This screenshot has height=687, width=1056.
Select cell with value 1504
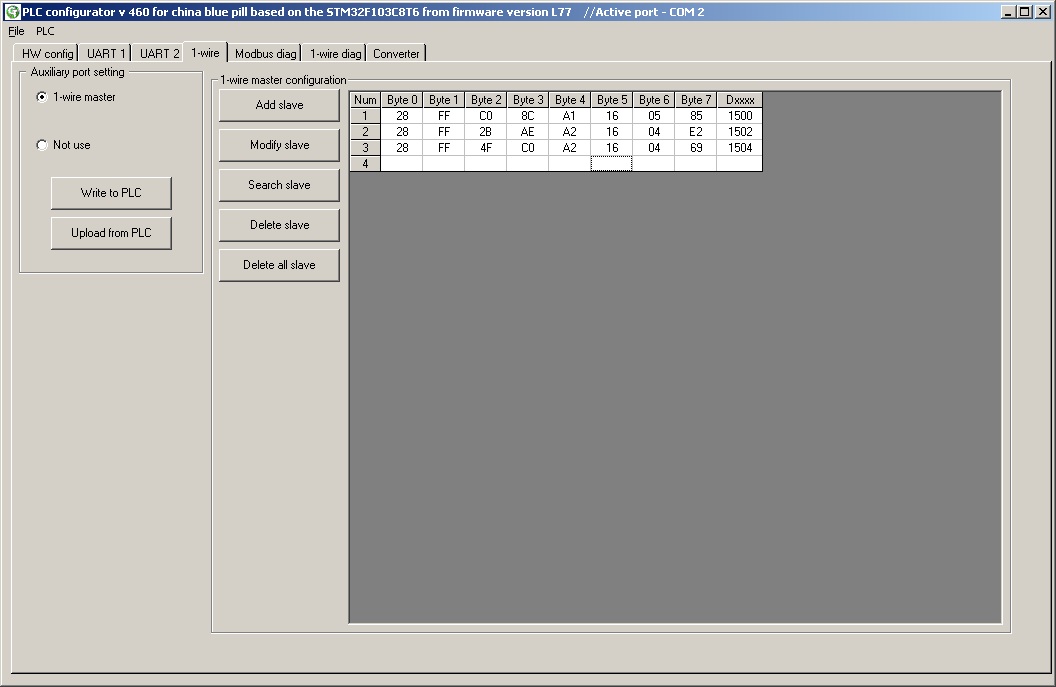coord(739,148)
